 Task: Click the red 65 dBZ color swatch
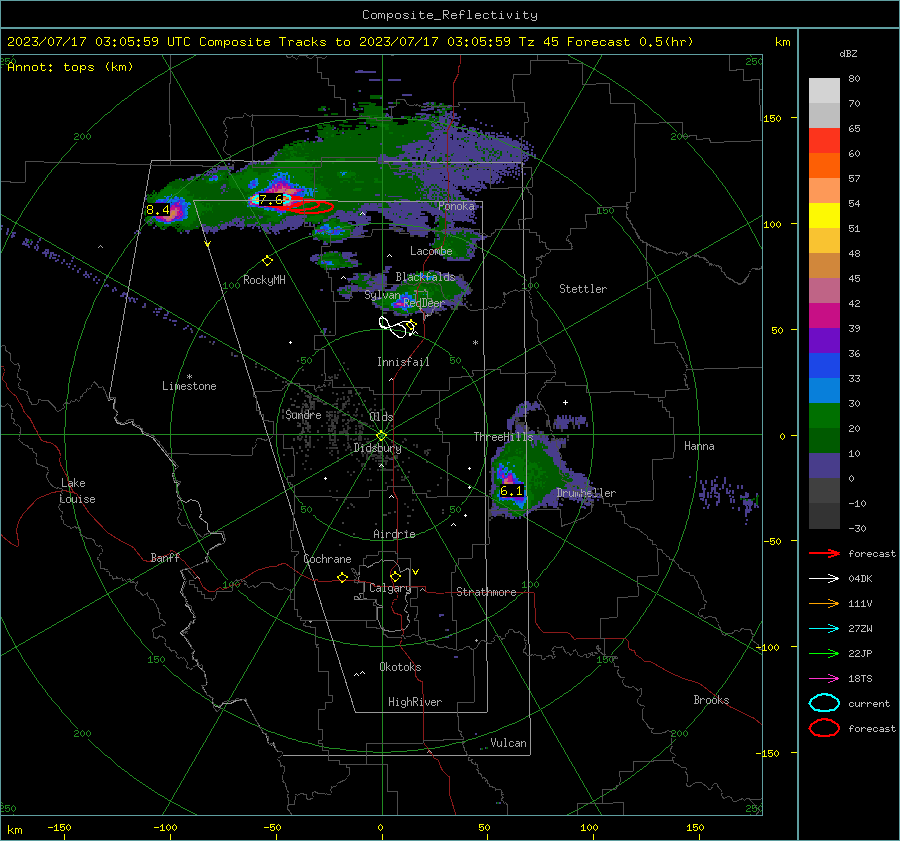pos(824,141)
